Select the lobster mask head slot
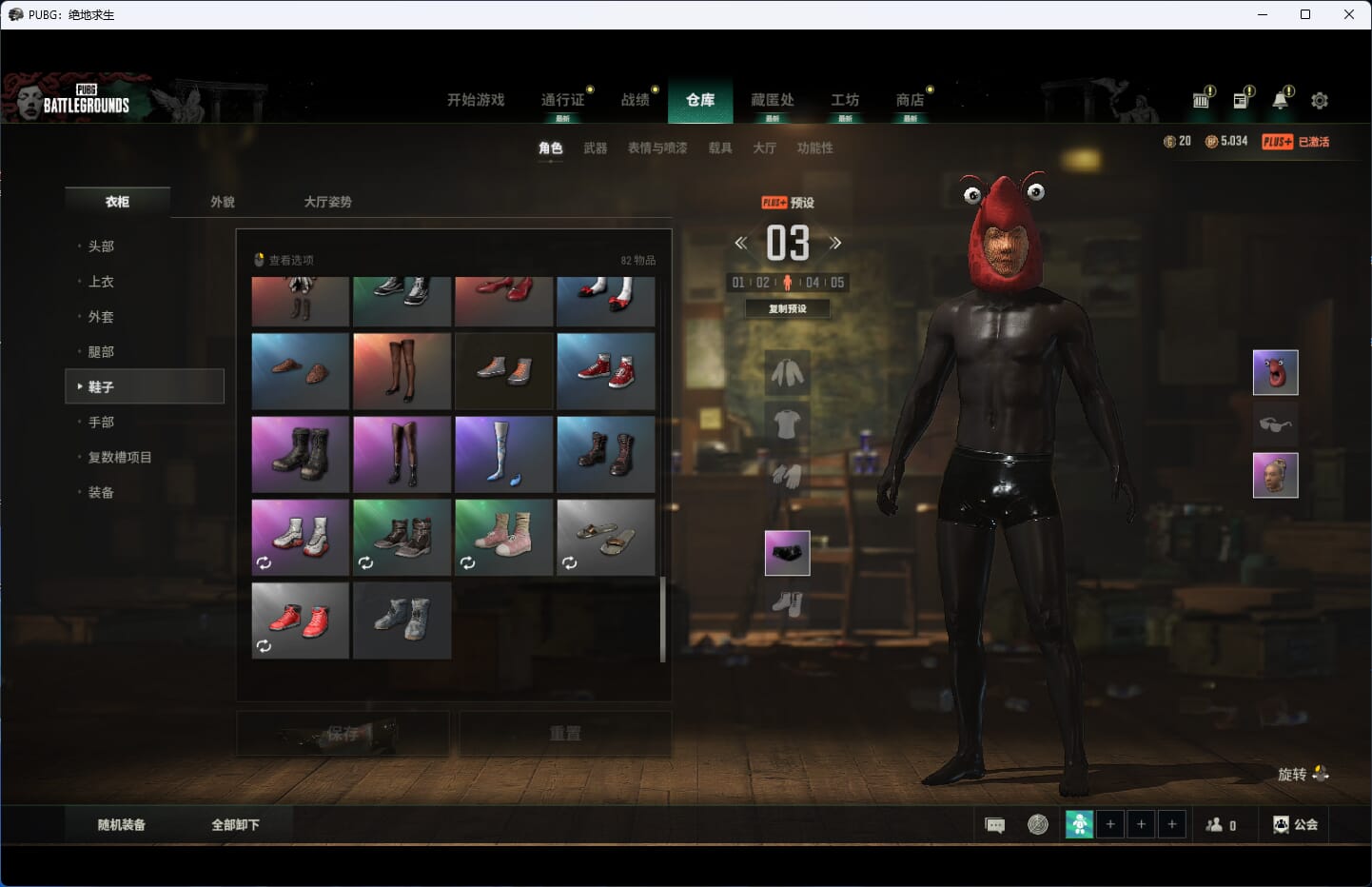This screenshot has width=1372, height=887. coord(1275,372)
